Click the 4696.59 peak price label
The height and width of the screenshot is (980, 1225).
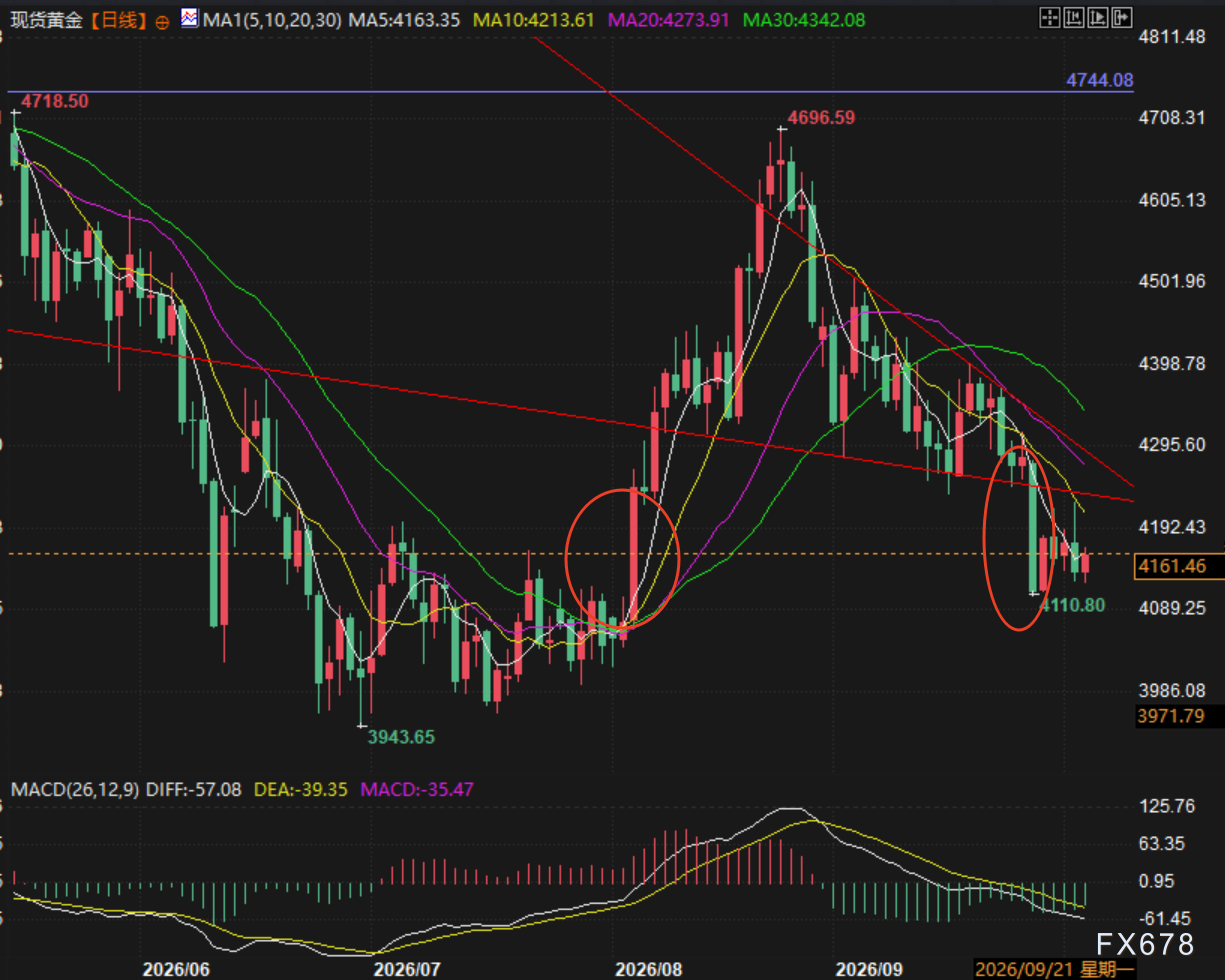coord(821,118)
